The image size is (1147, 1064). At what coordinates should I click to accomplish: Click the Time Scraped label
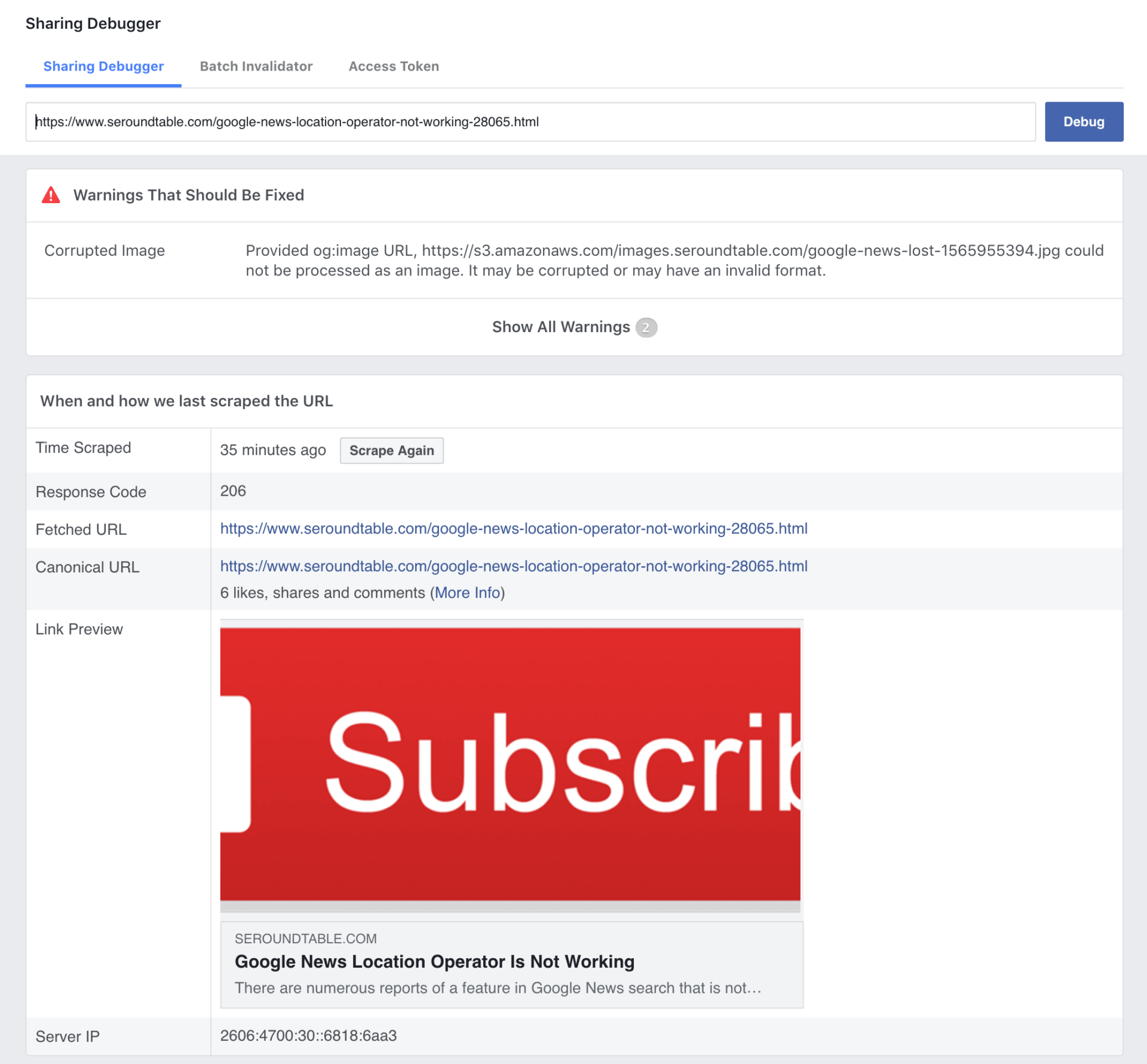click(84, 447)
